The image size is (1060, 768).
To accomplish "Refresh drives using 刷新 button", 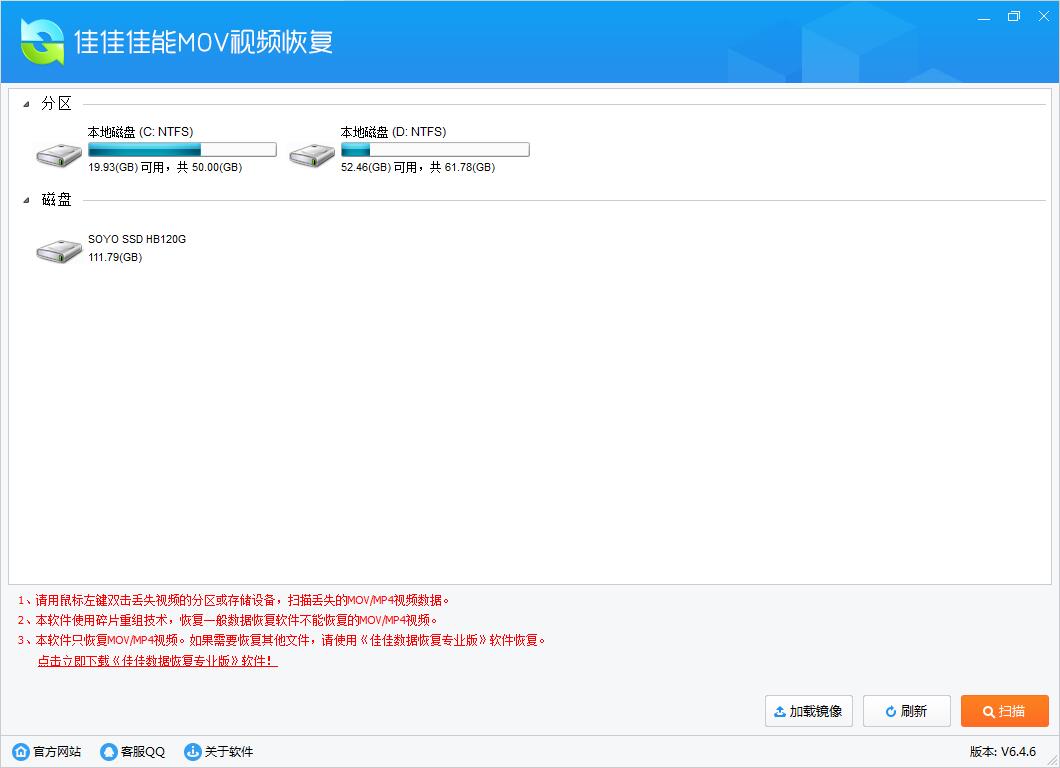I will click(x=907, y=711).
